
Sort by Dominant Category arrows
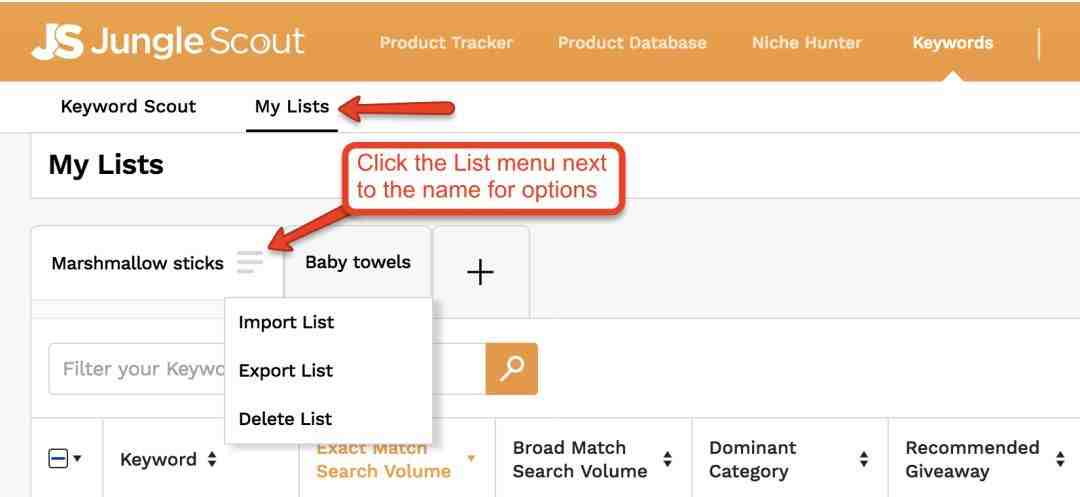click(864, 459)
